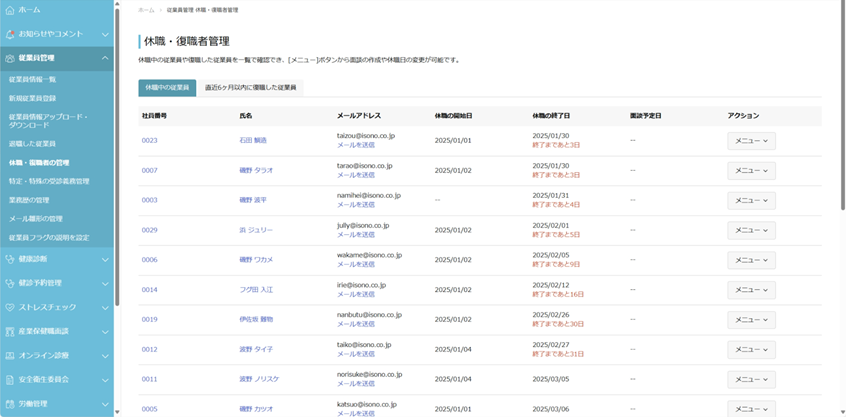The image size is (846, 417).
Task: Open メニュー dropdown for 波野 ノリスケ
Action: tap(751, 379)
